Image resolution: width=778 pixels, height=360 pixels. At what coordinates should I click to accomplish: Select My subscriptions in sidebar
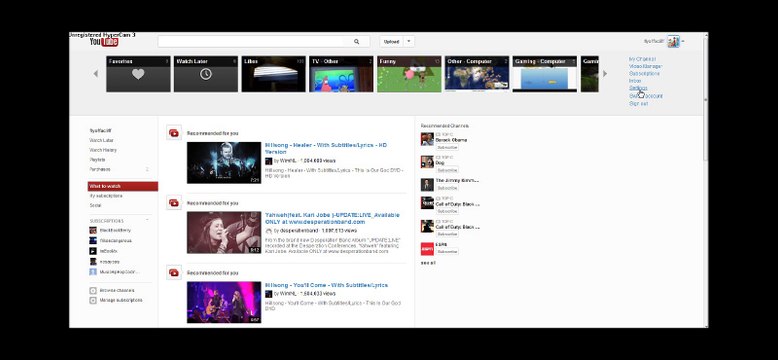click(x=106, y=196)
